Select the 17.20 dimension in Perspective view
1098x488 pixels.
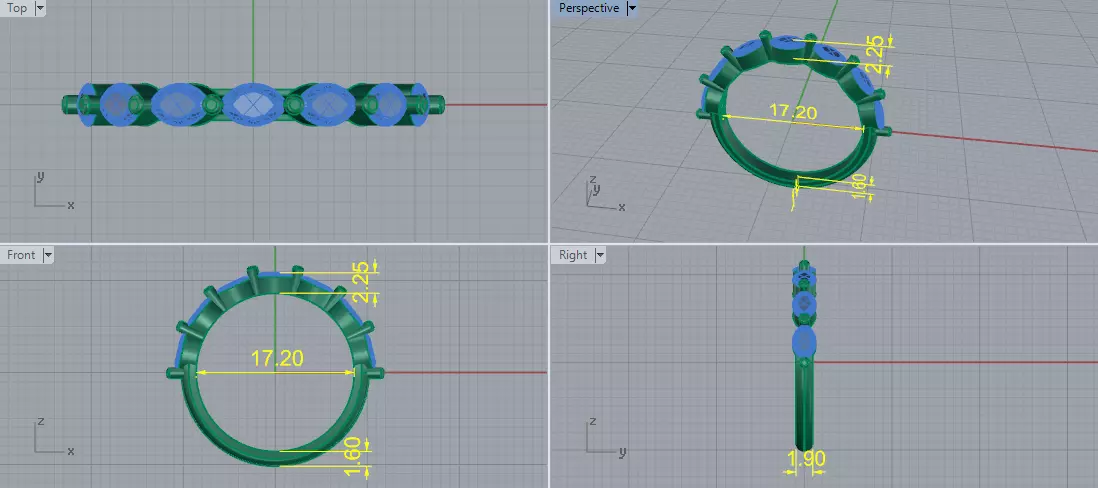pyautogui.click(x=793, y=111)
